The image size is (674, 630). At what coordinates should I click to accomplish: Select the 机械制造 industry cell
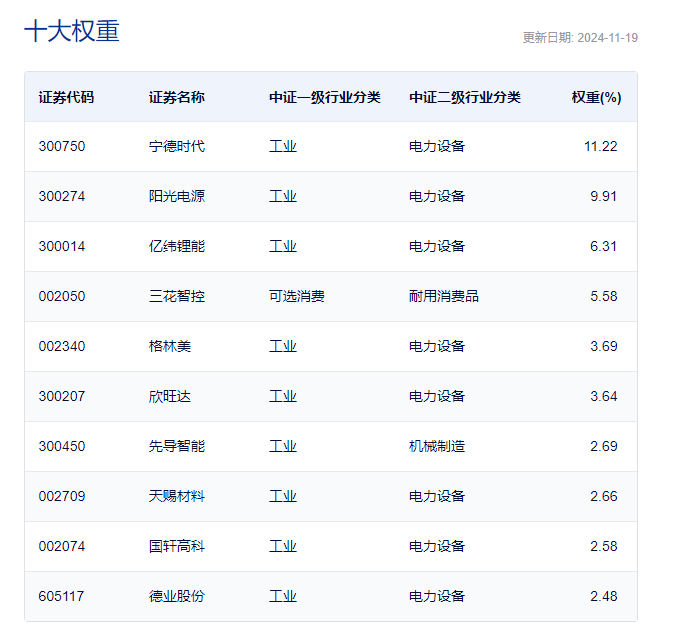coord(436,446)
